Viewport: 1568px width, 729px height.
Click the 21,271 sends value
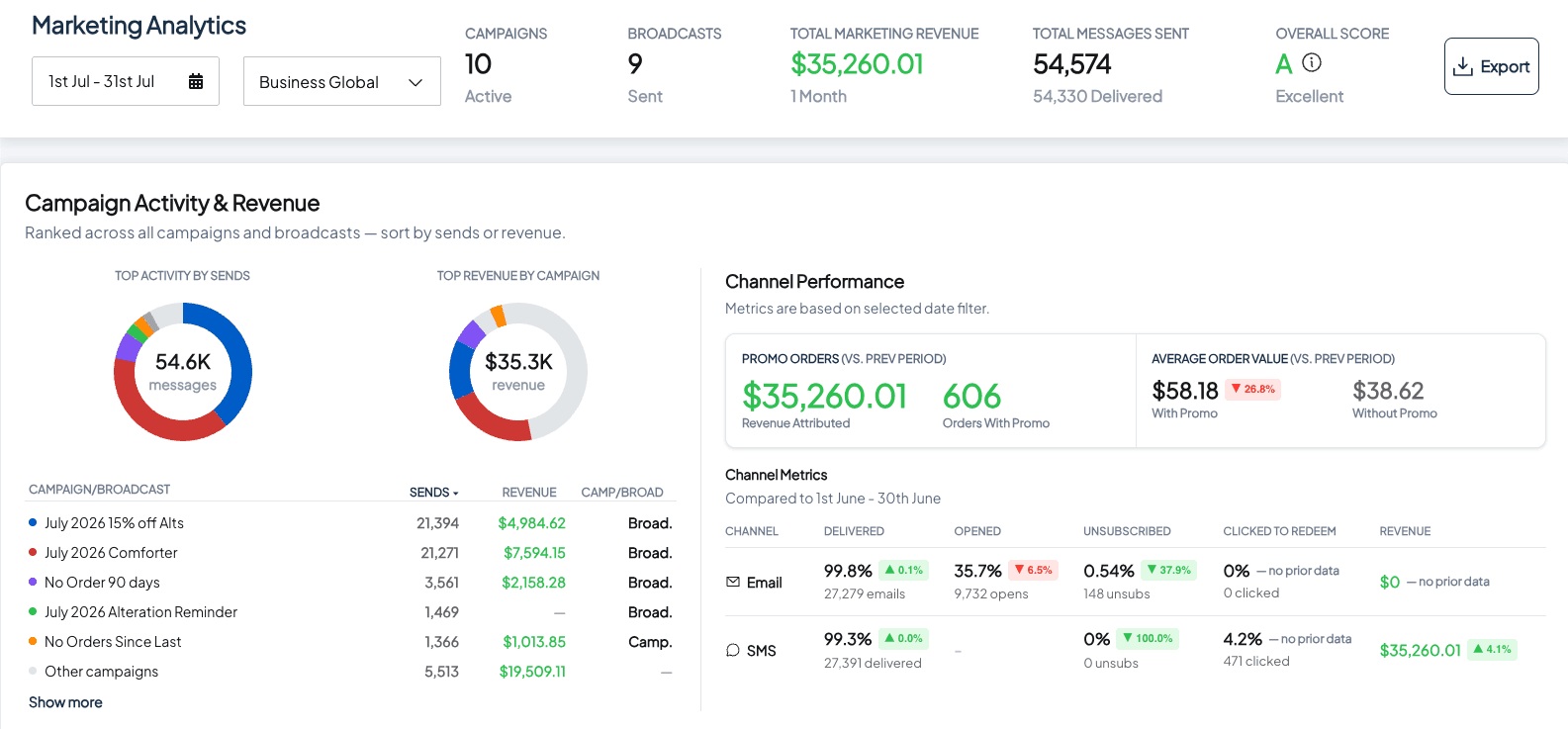click(x=439, y=553)
